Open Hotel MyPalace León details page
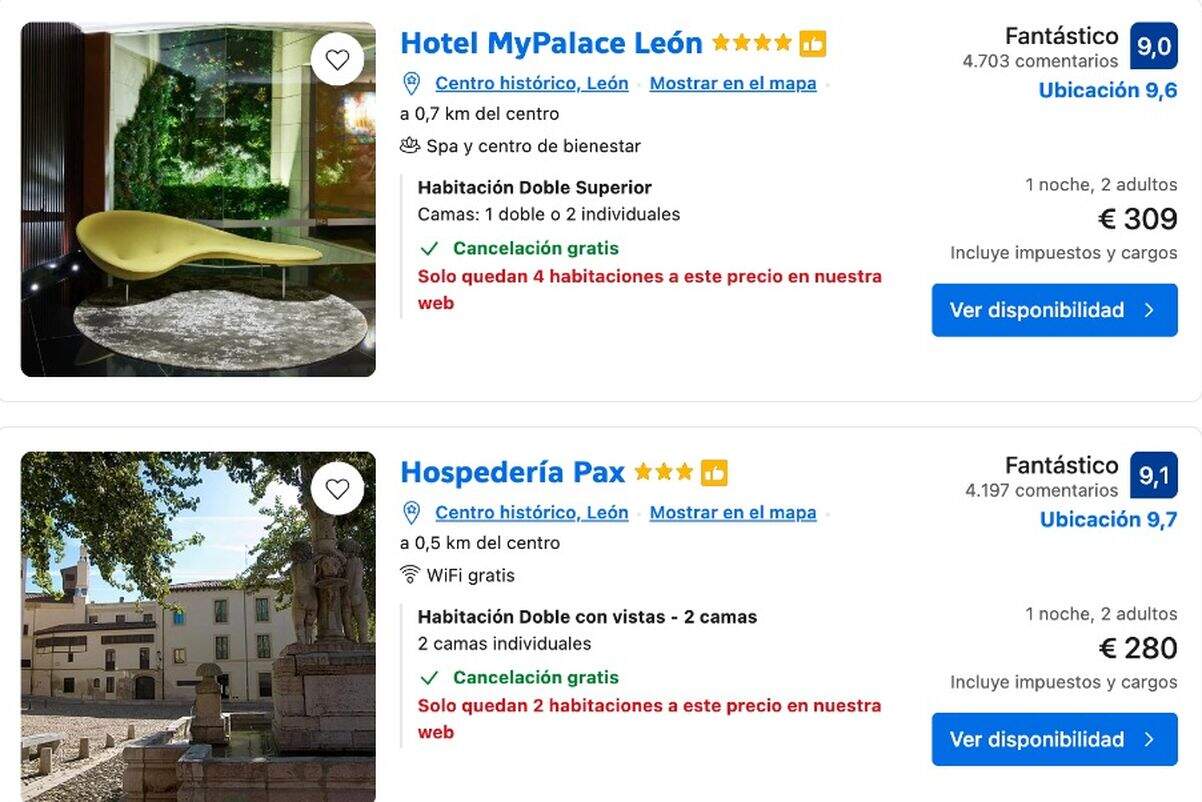The height and width of the screenshot is (802, 1202). pos(549,43)
